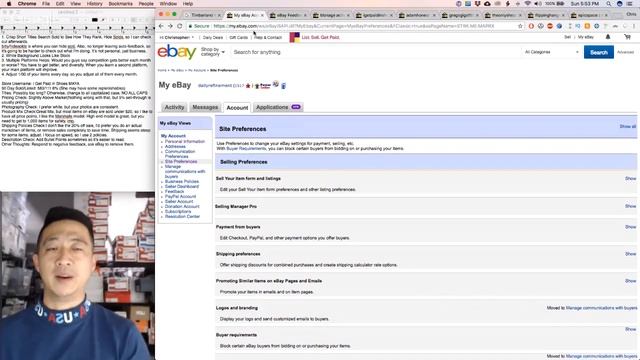
Task: Click the Advanced search link
Action: point(625,52)
